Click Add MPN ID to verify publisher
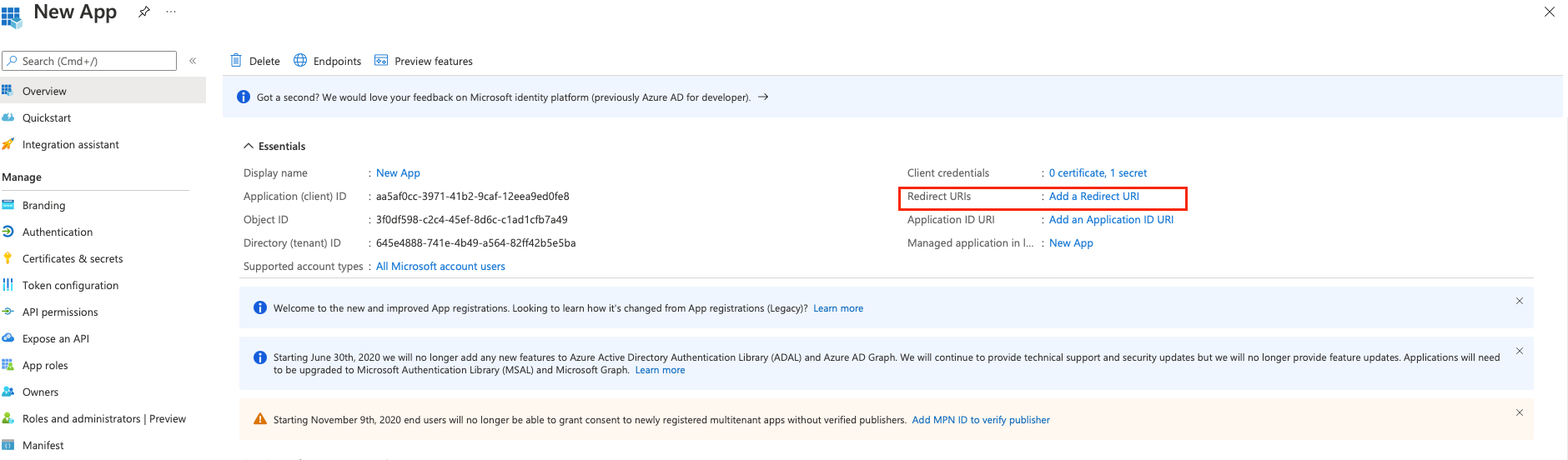This screenshot has height=460, width=1568. pyautogui.click(x=981, y=420)
